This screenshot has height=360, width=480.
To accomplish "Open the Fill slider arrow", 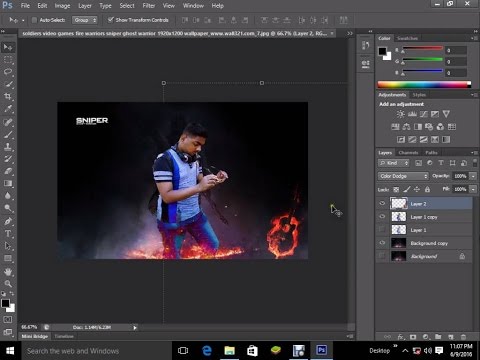I will 473,189.
